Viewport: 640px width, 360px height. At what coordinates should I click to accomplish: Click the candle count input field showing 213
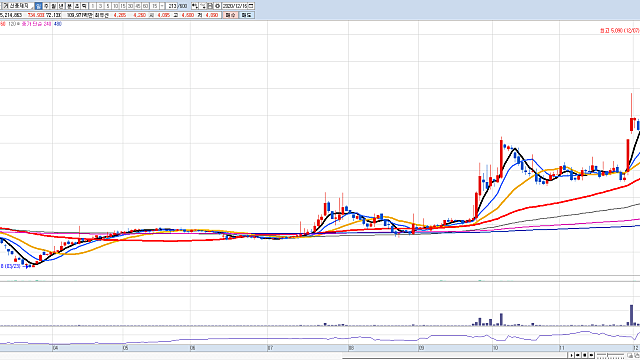pyautogui.click(x=171, y=6)
